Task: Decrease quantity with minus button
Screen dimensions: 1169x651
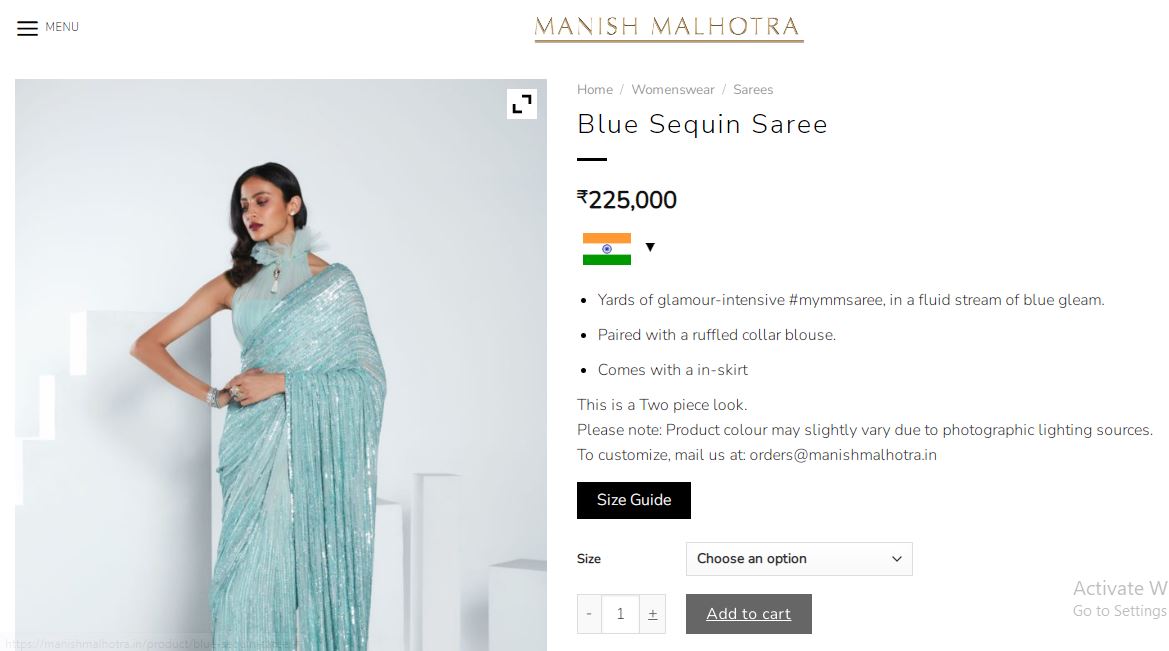Action: coord(589,614)
